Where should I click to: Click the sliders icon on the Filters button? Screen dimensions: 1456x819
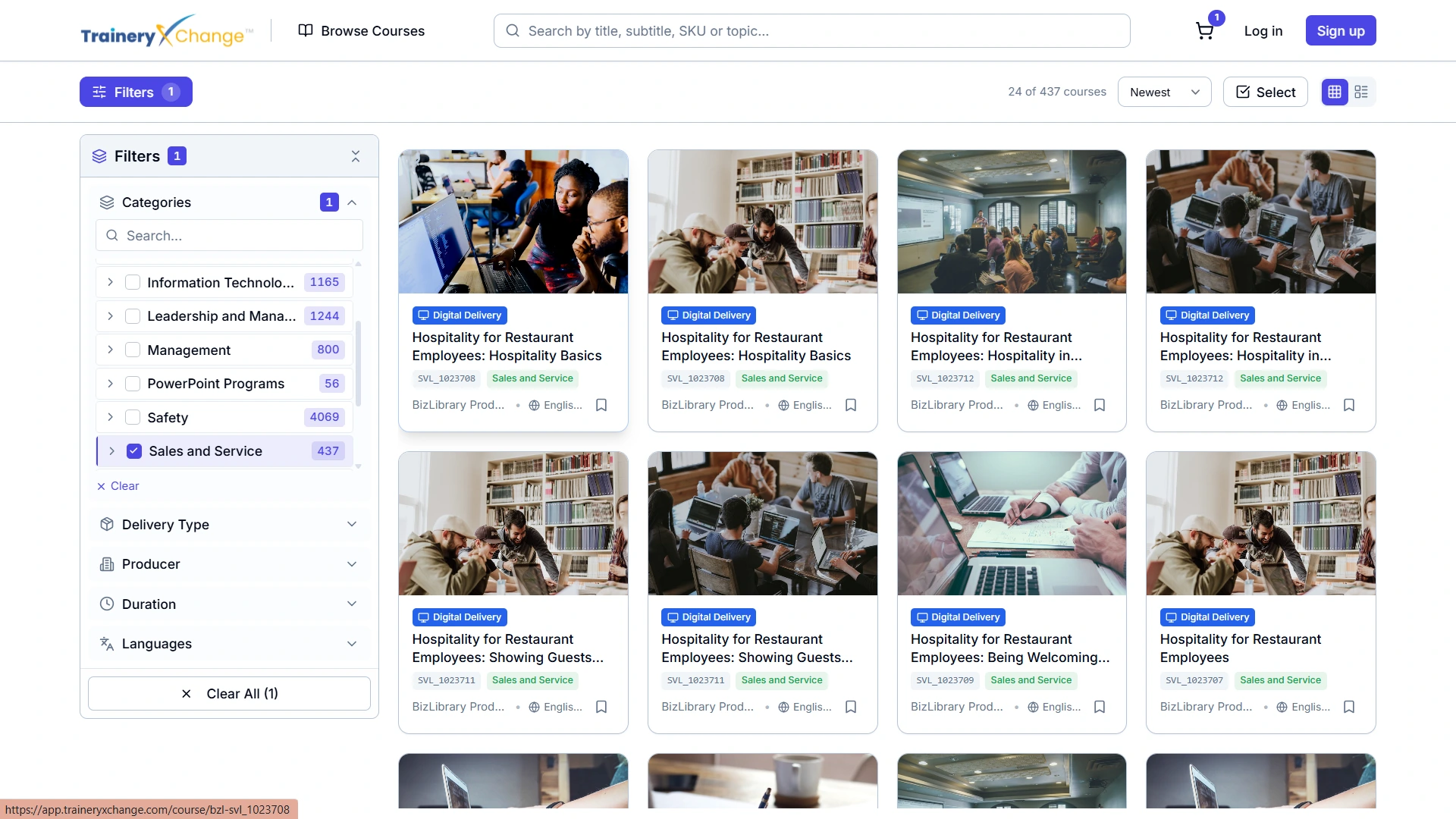[99, 93]
